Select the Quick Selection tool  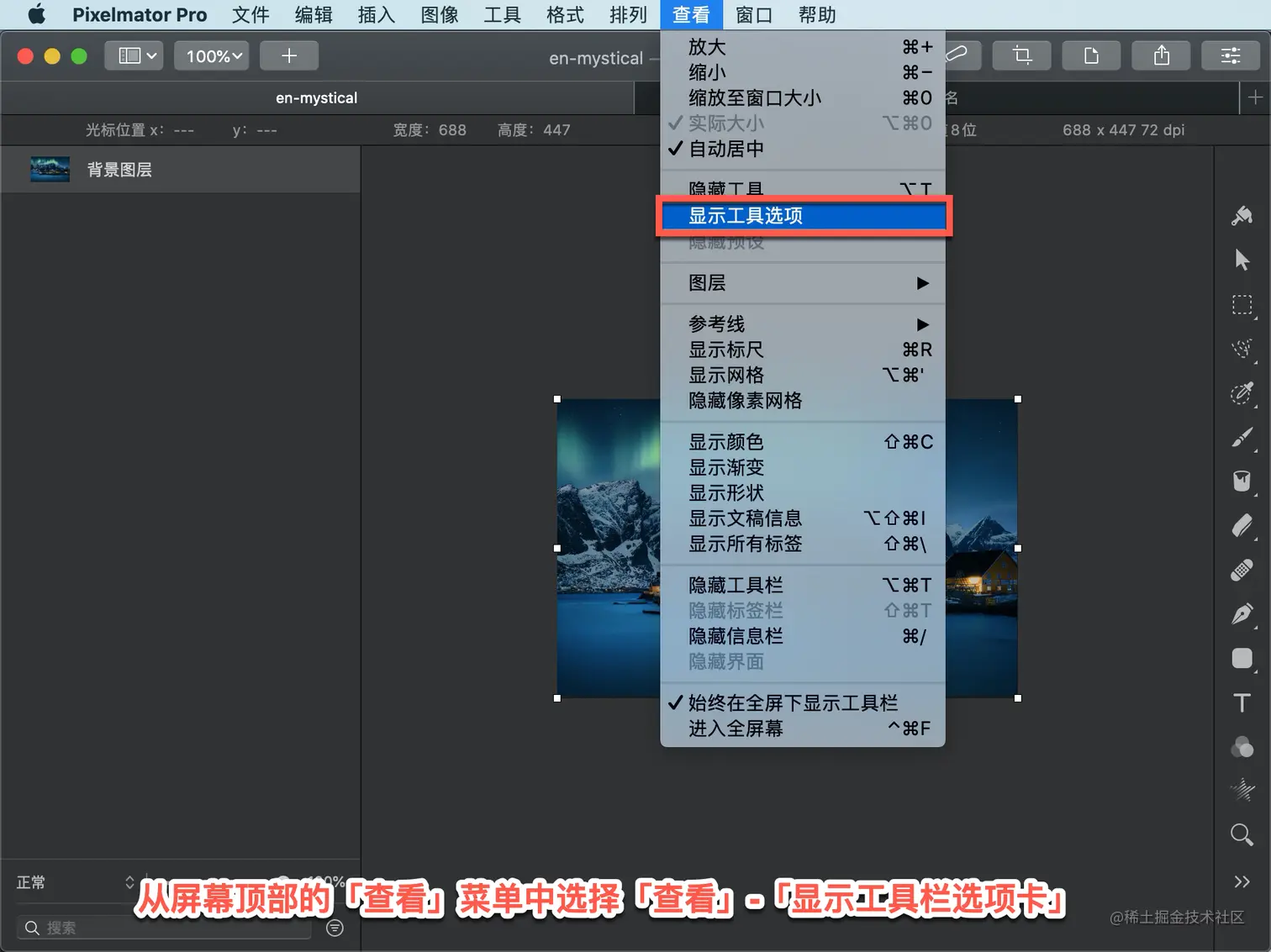coord(1242,393)
